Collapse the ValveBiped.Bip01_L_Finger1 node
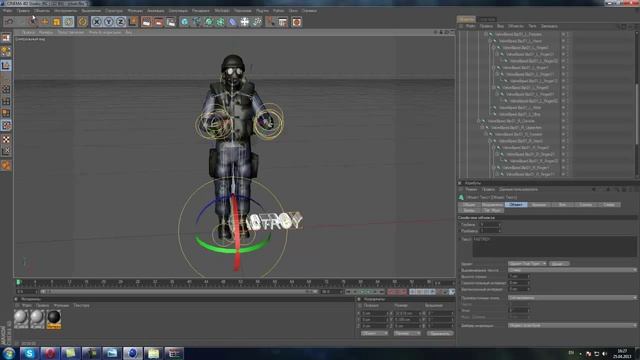Viewport: 640px width, 360px height. 494,67
